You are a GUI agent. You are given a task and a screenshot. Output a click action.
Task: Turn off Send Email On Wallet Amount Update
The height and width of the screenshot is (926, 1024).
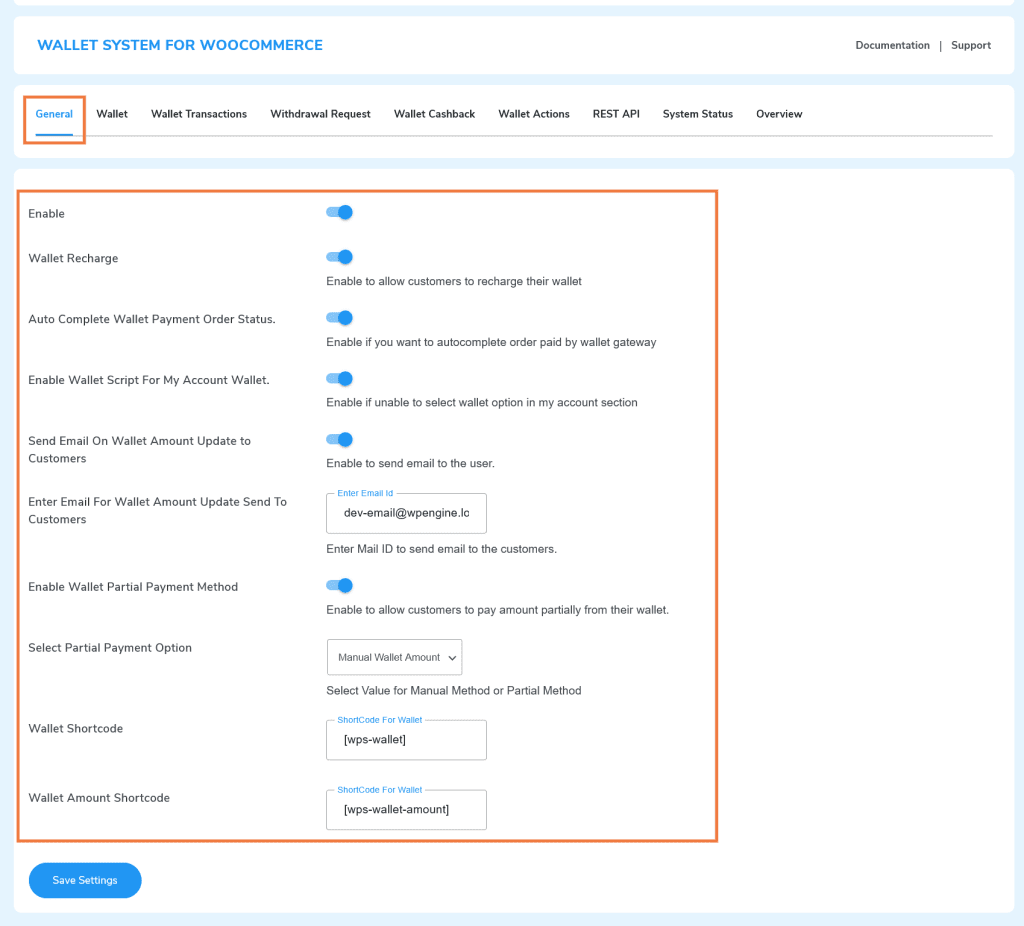(x=339, y=440)
